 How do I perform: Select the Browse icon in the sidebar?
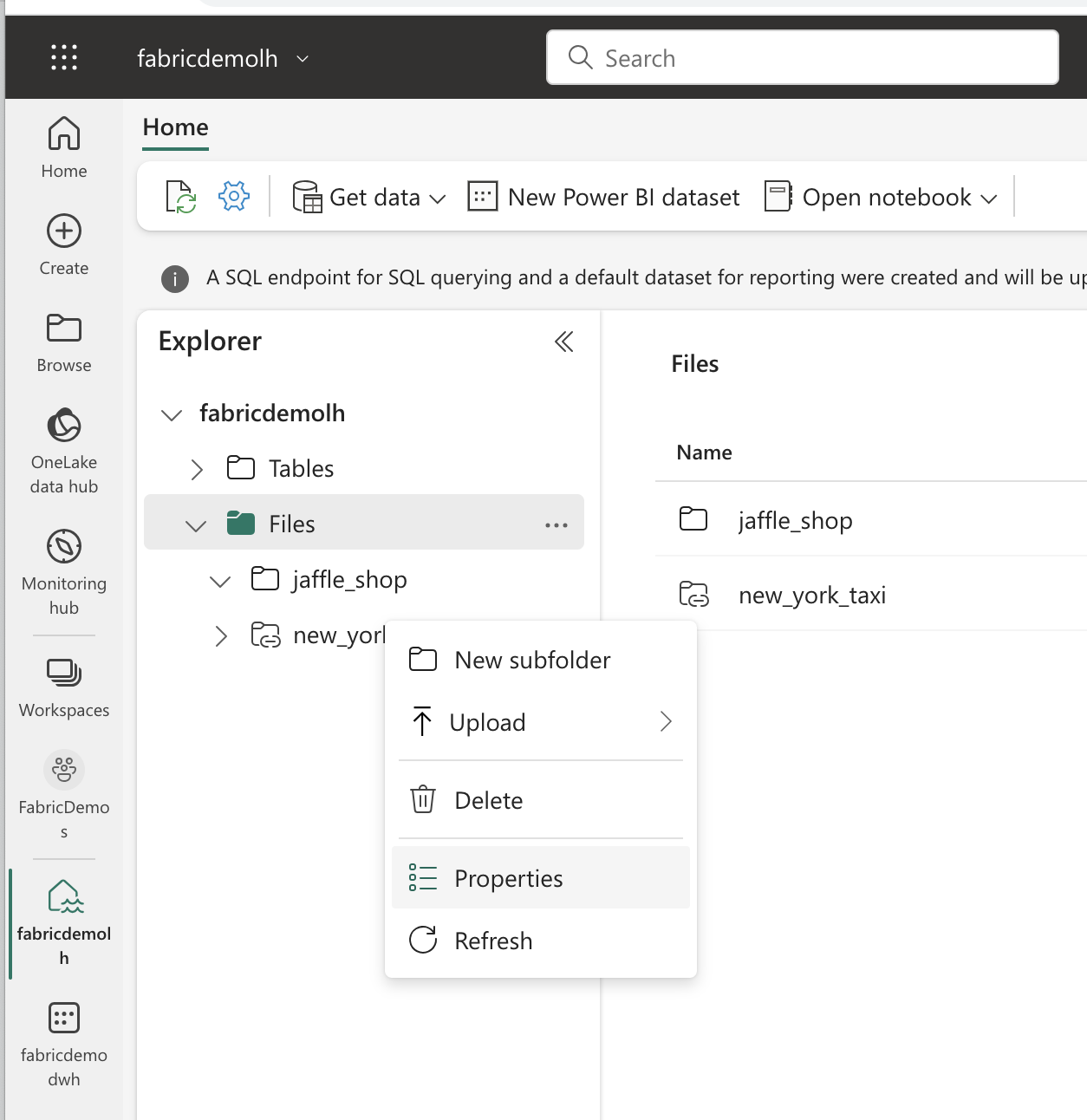tap(63, 329)
